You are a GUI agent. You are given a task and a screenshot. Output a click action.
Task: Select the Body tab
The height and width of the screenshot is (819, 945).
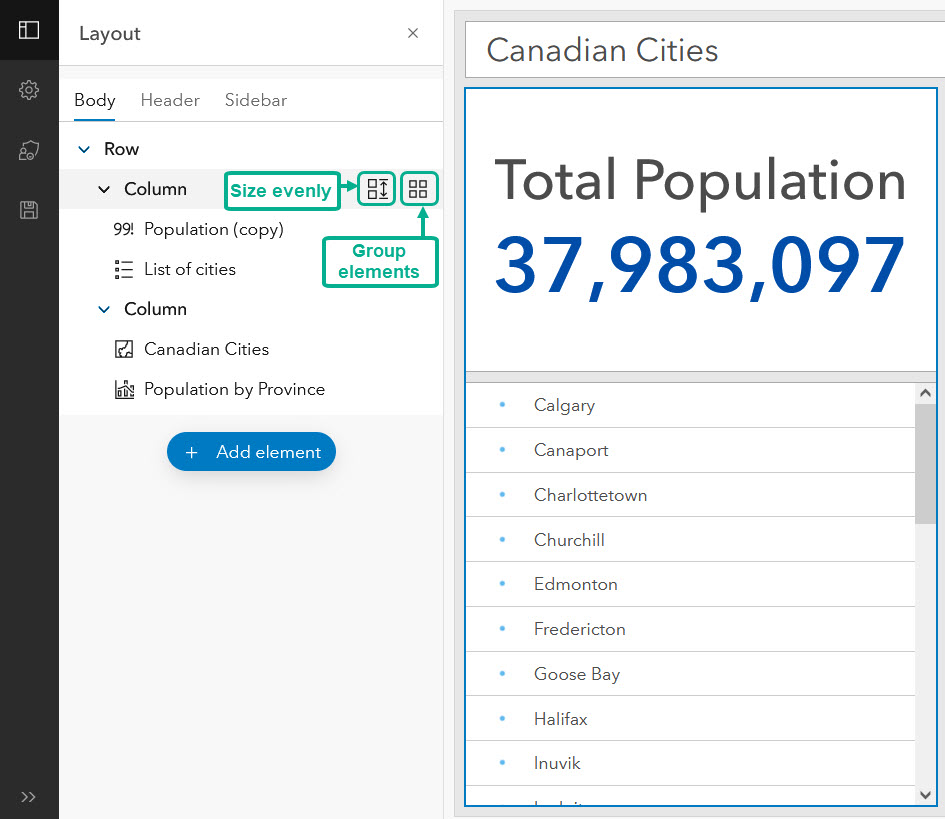point(95,100)
